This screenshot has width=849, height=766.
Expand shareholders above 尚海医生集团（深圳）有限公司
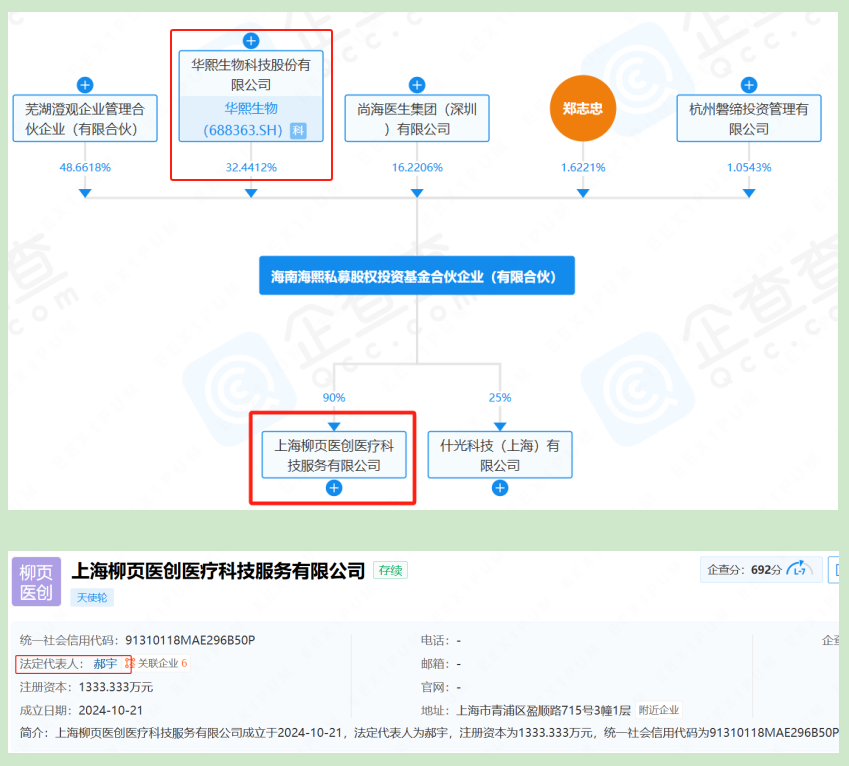[417, 85]
